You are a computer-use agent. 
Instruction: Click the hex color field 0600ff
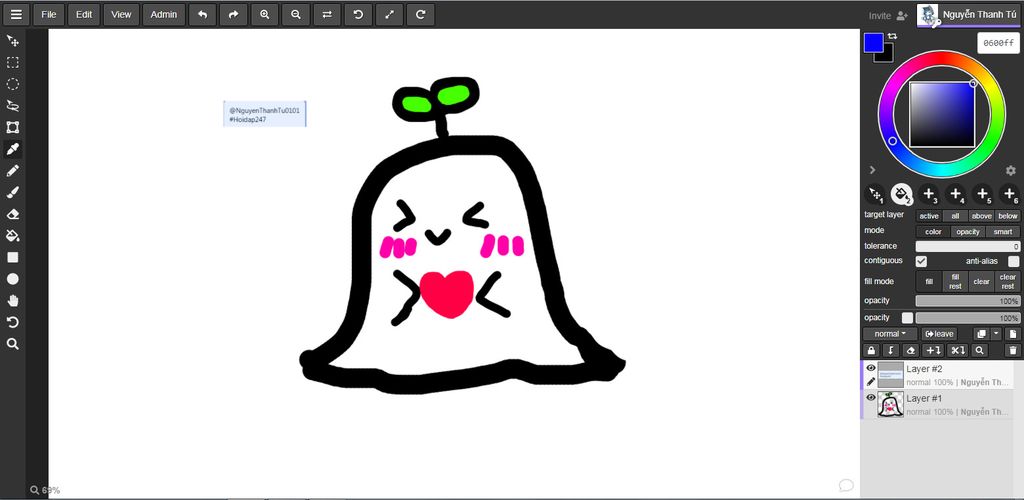click(x=998, y=42)
